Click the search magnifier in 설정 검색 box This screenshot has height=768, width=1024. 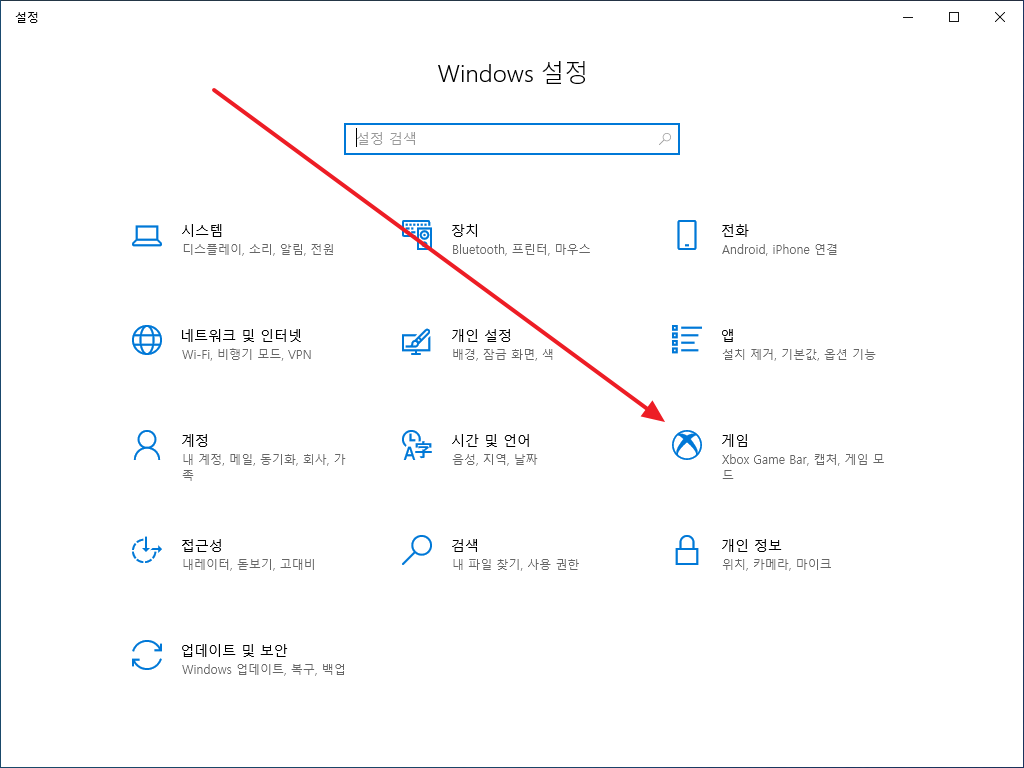click(x=665, y=138)
